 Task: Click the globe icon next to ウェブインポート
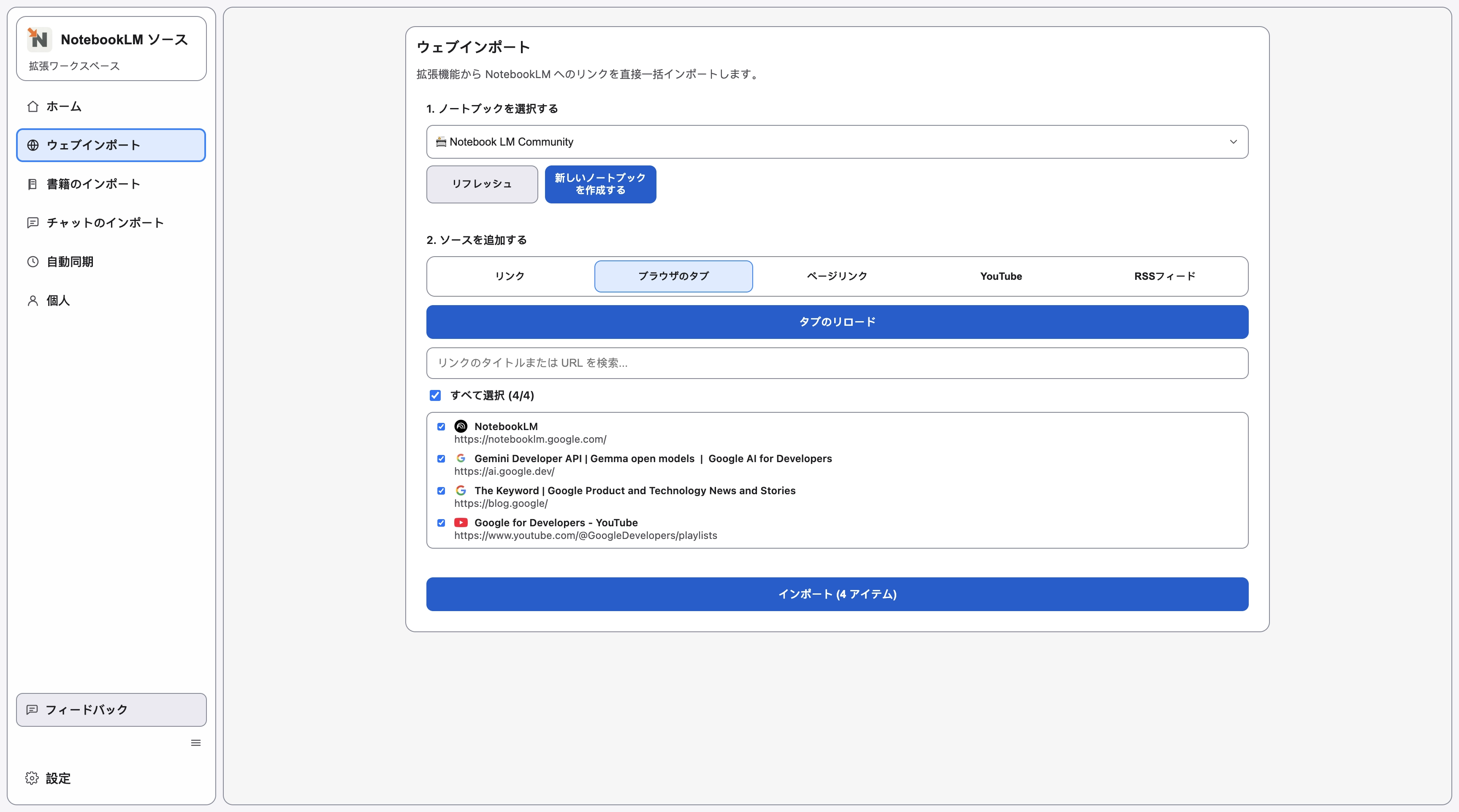(x=33, y=145)
